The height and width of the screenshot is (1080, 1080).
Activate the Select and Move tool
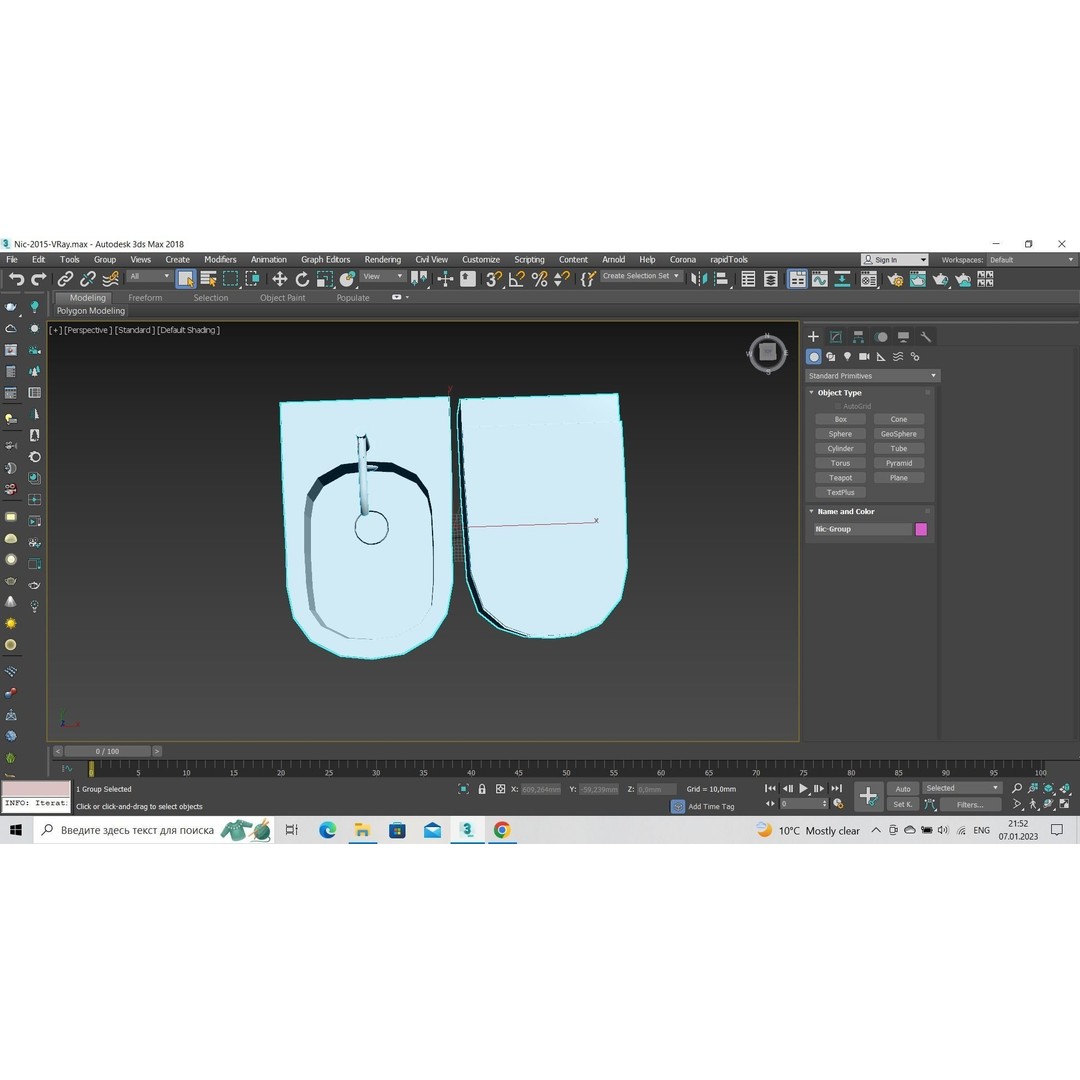click(x=280, y=279)
